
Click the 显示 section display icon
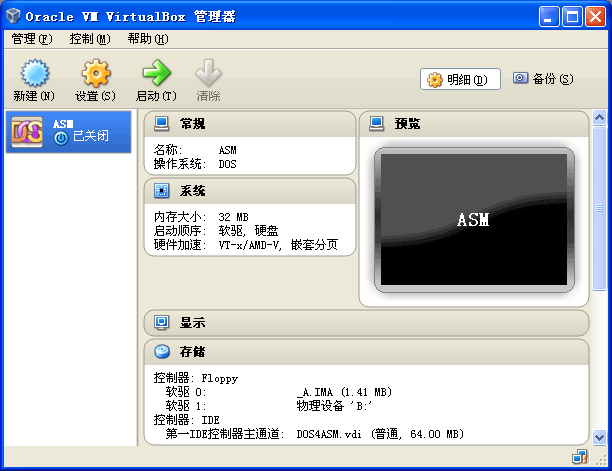(162, 323)
